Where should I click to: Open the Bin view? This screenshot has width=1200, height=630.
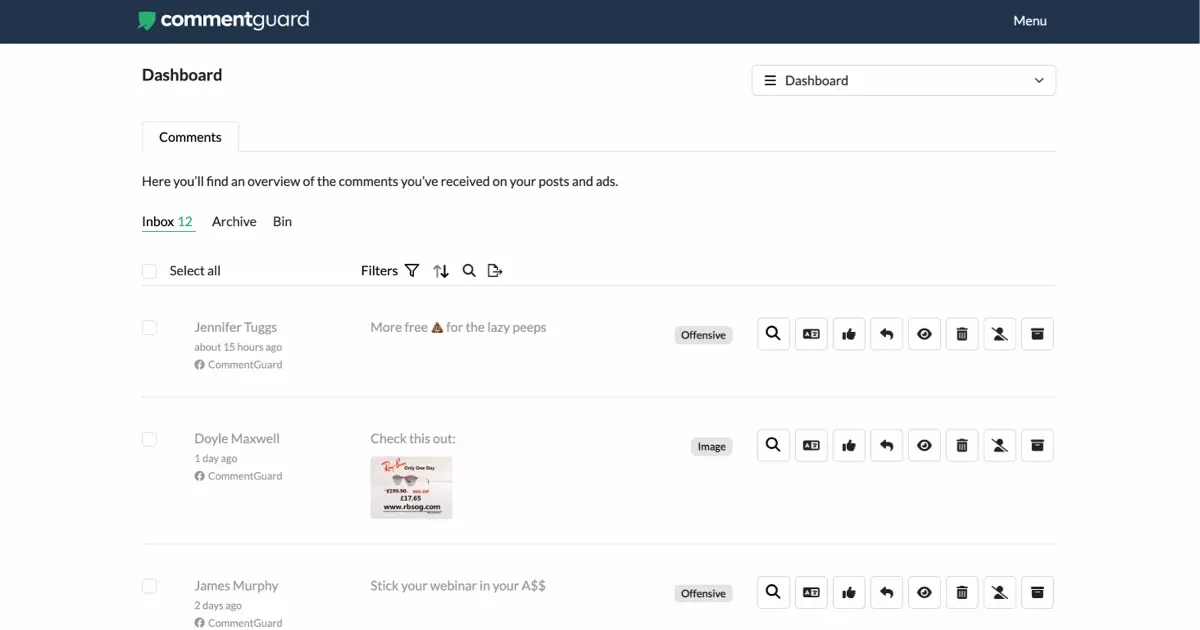(282, 221)
